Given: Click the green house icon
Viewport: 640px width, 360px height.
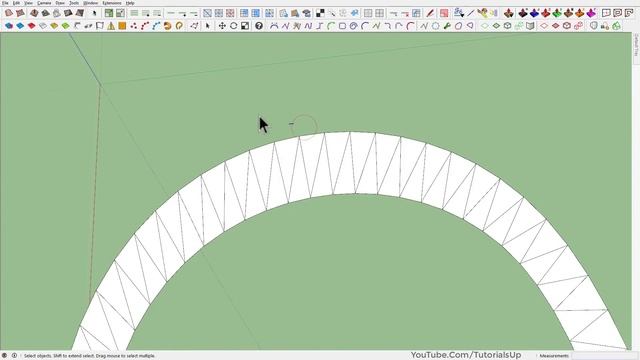Looking at the screenshot, I should (616, 26).
